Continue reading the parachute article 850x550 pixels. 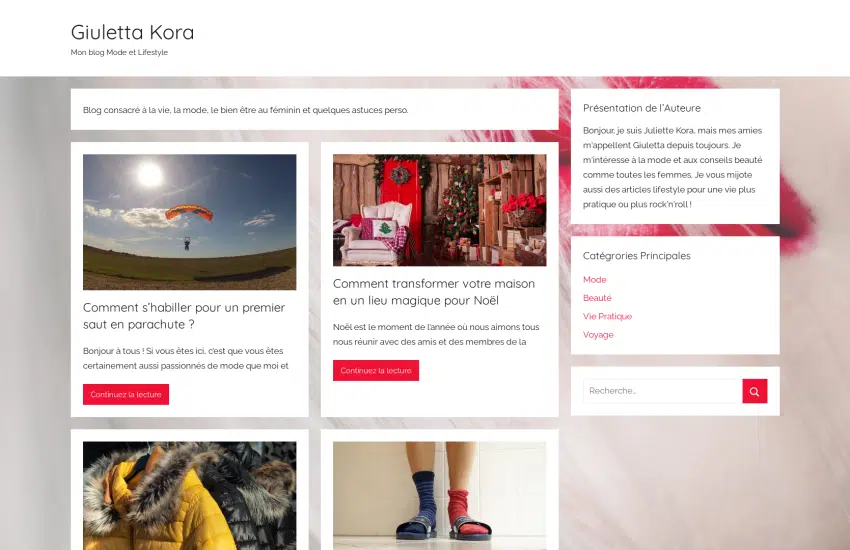[126, 394]
